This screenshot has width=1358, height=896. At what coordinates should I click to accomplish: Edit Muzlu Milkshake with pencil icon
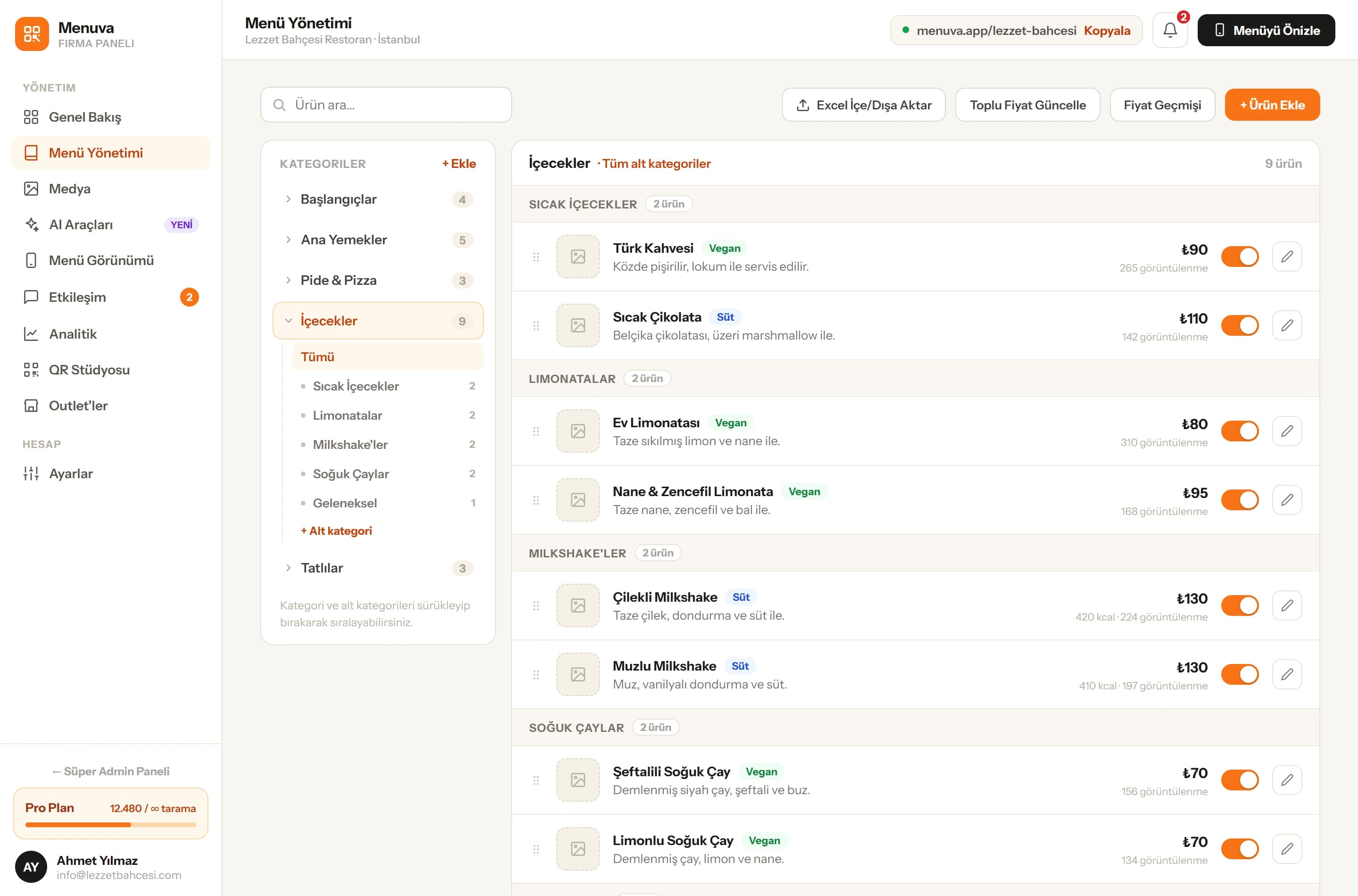click(x=1287, y=674)
